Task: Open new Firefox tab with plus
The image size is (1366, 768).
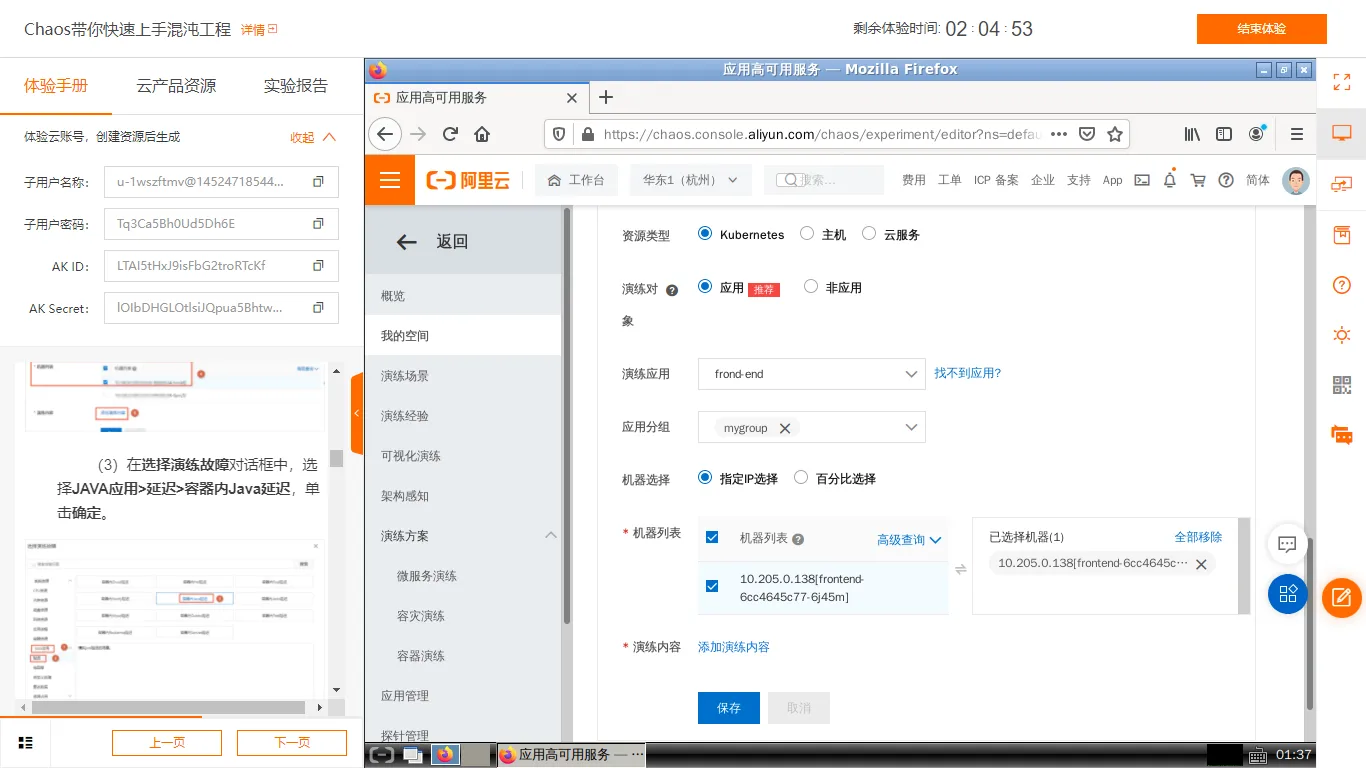Action: (x=605, y=97)
